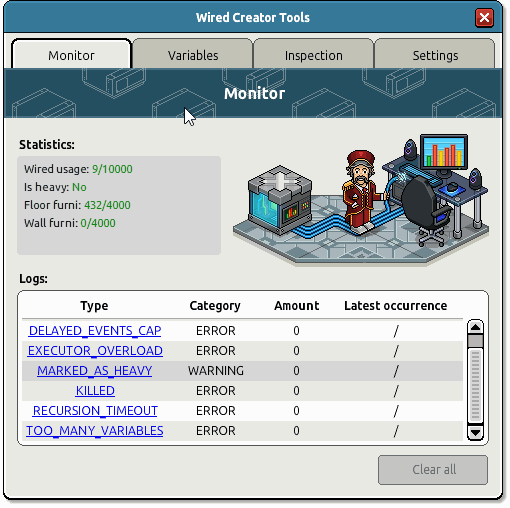View the RECURSION_TIMEOUT log link

coord(95,410)
